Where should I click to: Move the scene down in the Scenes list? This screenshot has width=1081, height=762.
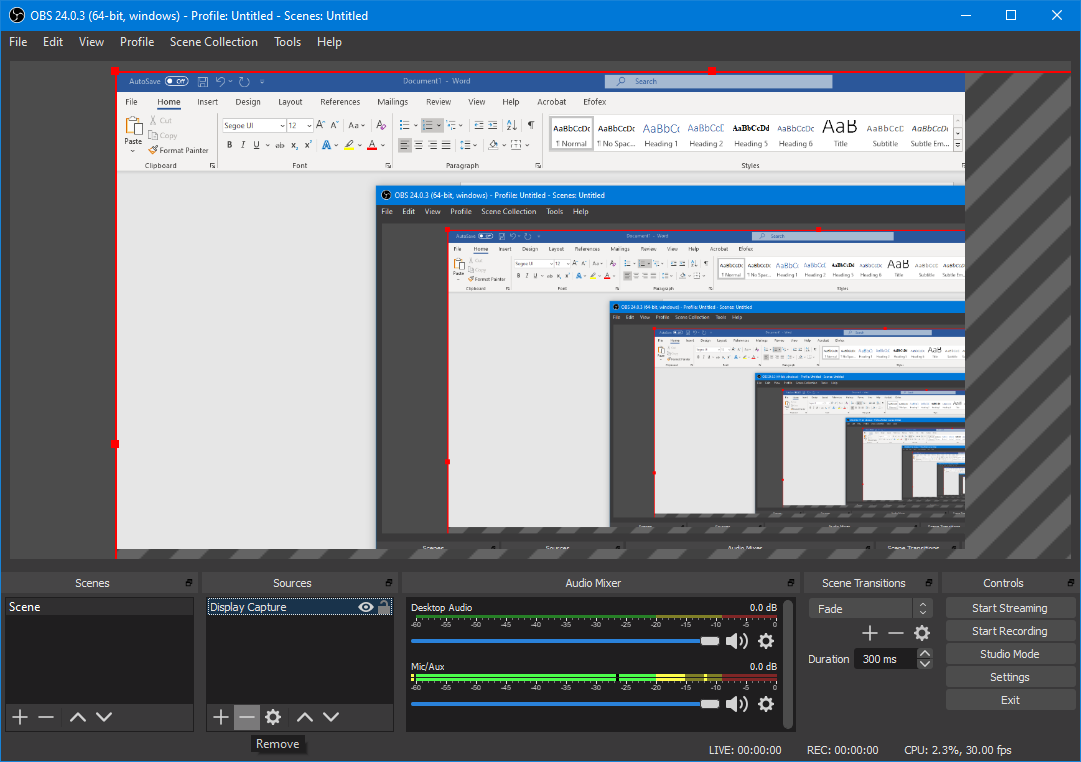point(104,717)
